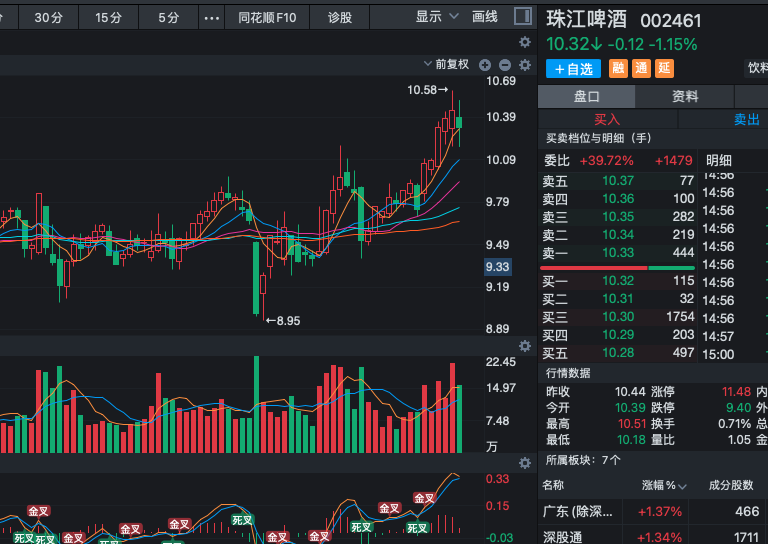Click the 名称 column header
The width and height of the screenshot is (768, 544).
[553, 485]
